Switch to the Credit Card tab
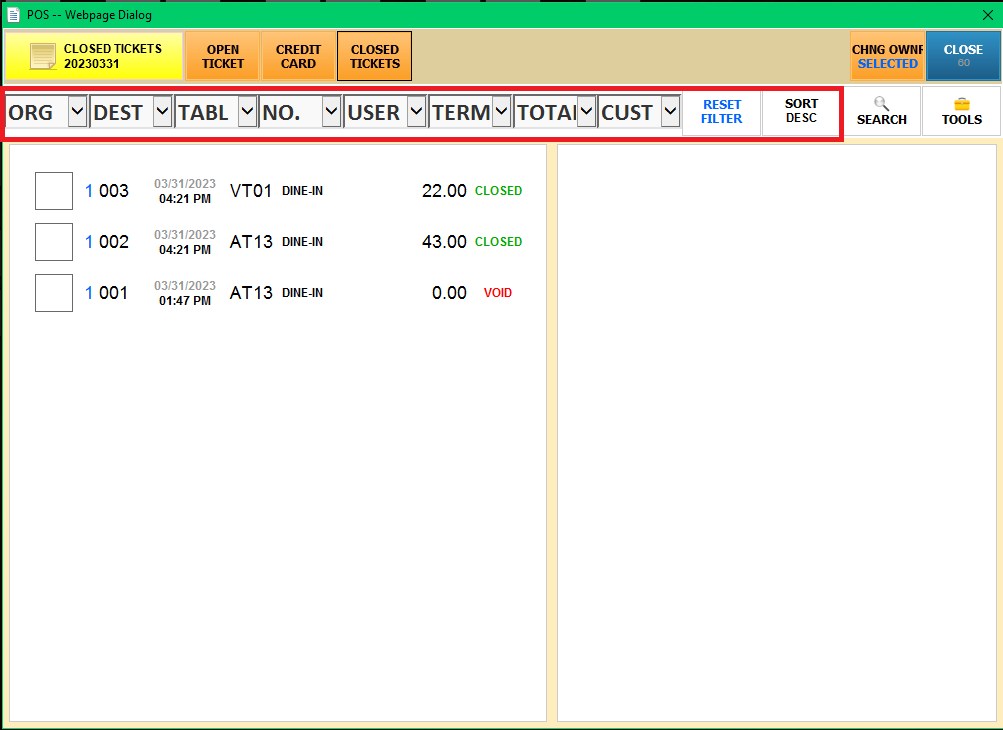The height and width of the screenshot is (730, 1003). click(x=298, y=56)
